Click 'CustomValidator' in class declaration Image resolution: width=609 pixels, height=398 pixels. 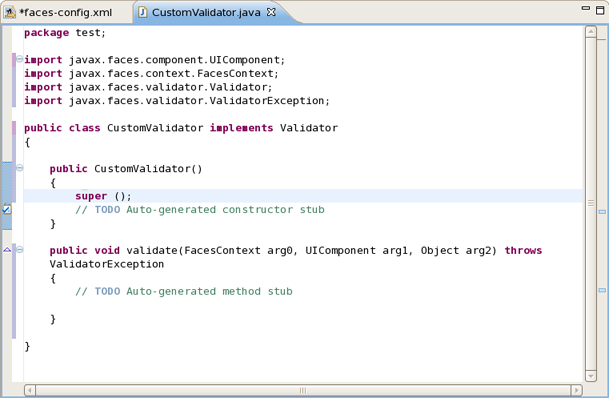(155, 128)
